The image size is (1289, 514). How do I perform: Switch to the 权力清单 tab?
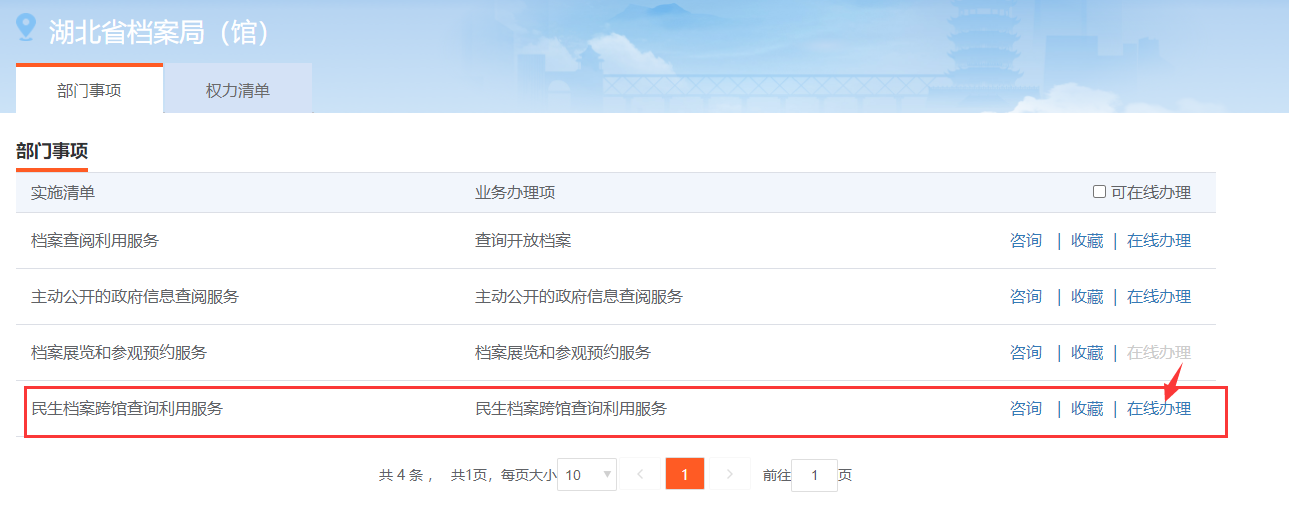[x=237, y=90]
